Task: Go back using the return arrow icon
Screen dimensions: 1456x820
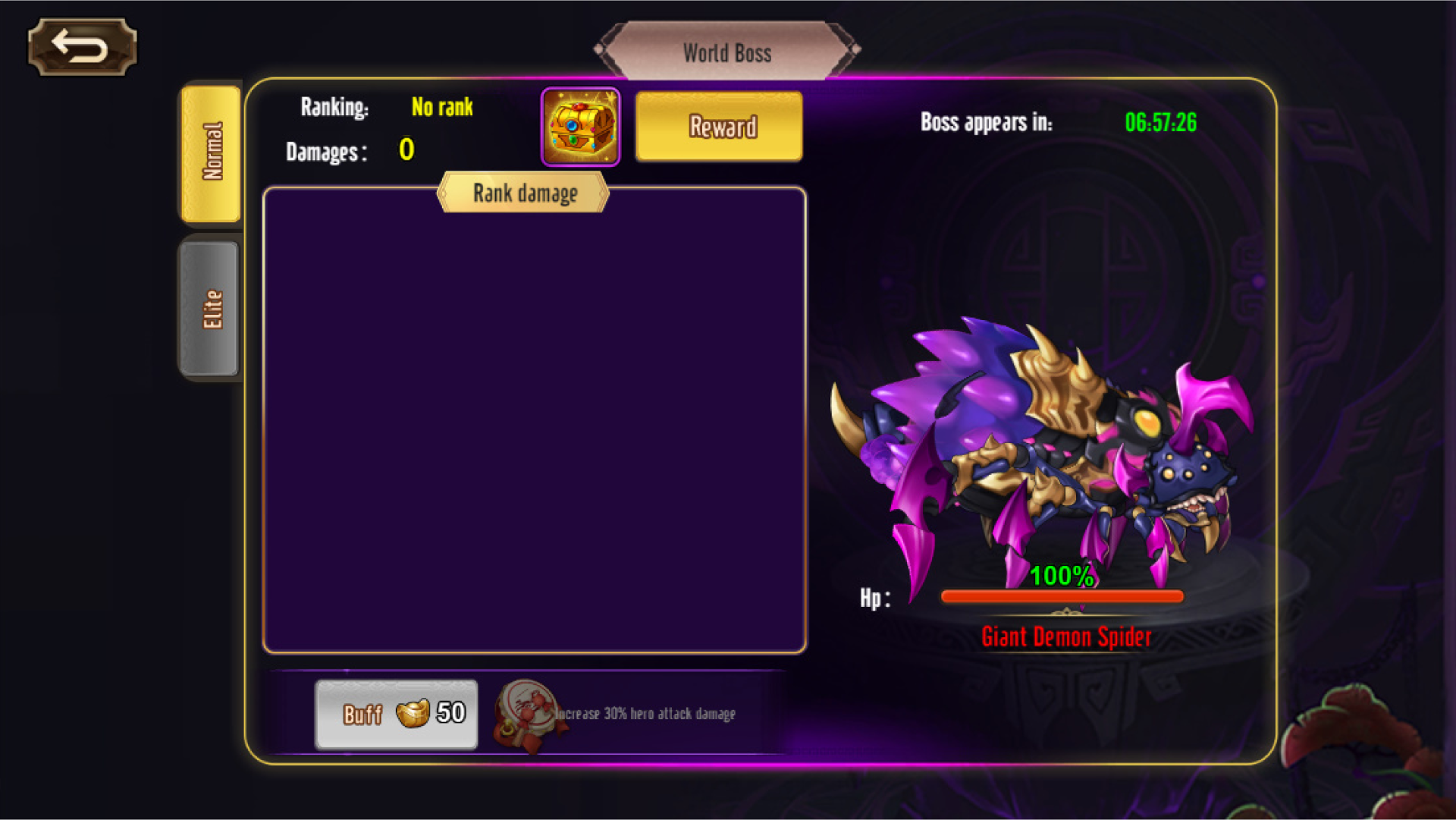Action: 82,47
